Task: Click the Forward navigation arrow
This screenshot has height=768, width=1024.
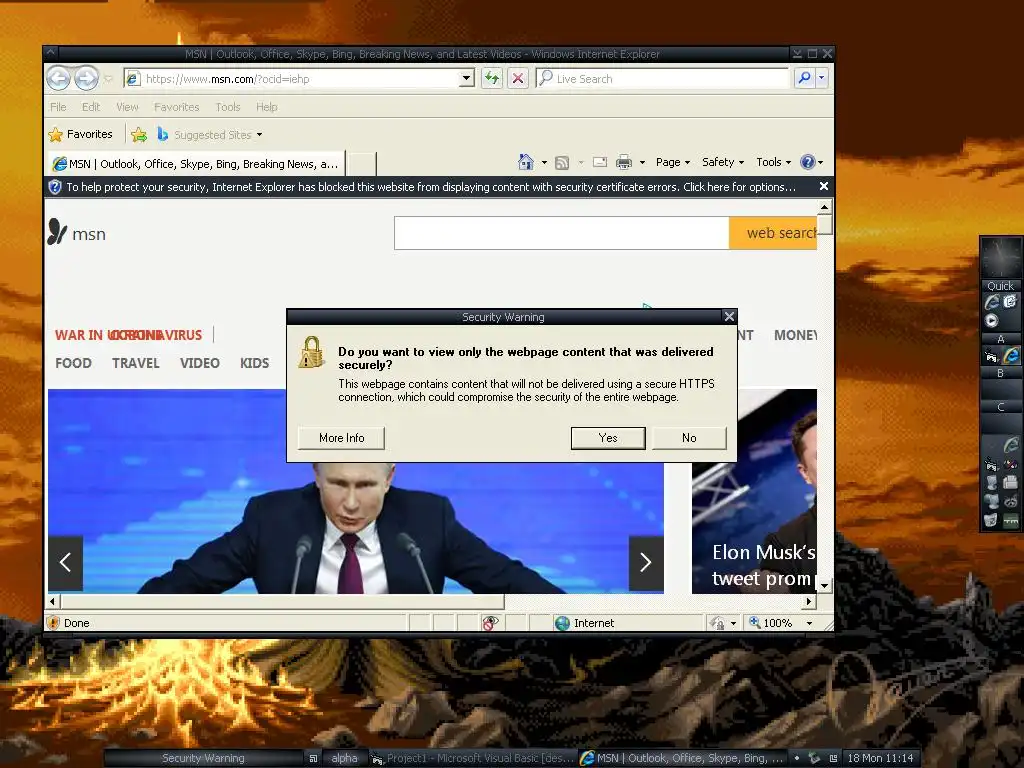Action: tap(86, 79)
